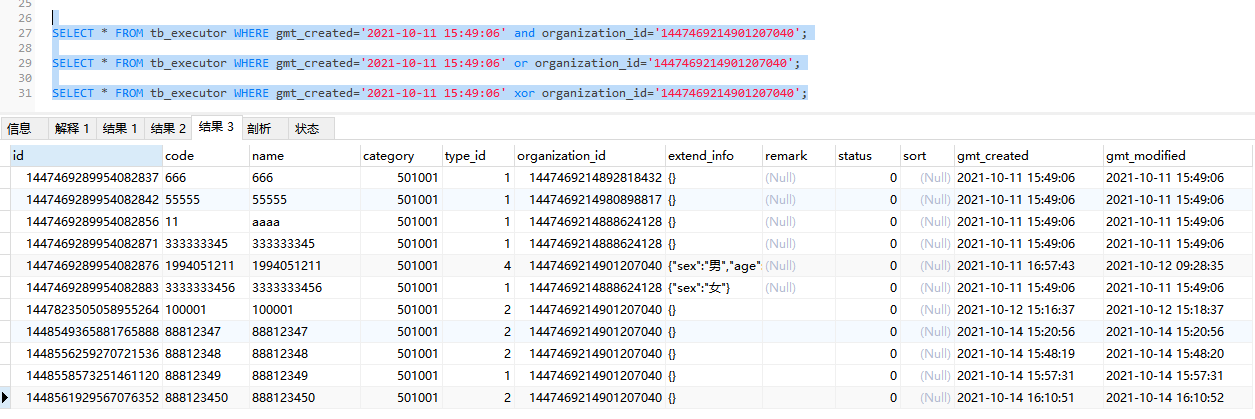Select gmt_modified cell 2021-10-14 15:57:31
Screen dimensions: 1255x419
(1177, 375)
